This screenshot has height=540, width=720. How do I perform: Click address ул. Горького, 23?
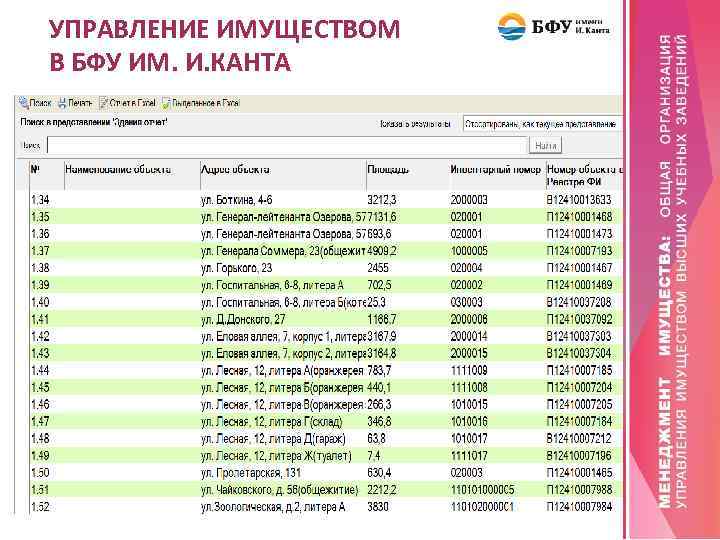click(x=236, y=268)
